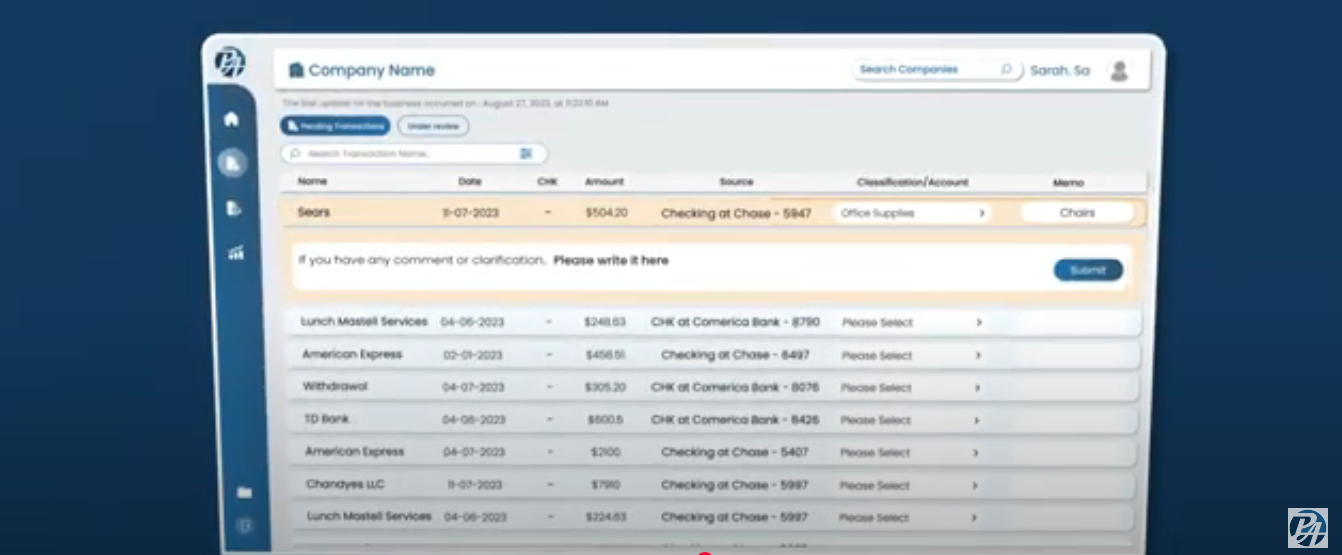Screen dimensions: 1342x555
Task: Click the Sarah. Sa user name
Action: pos(1060,71)
